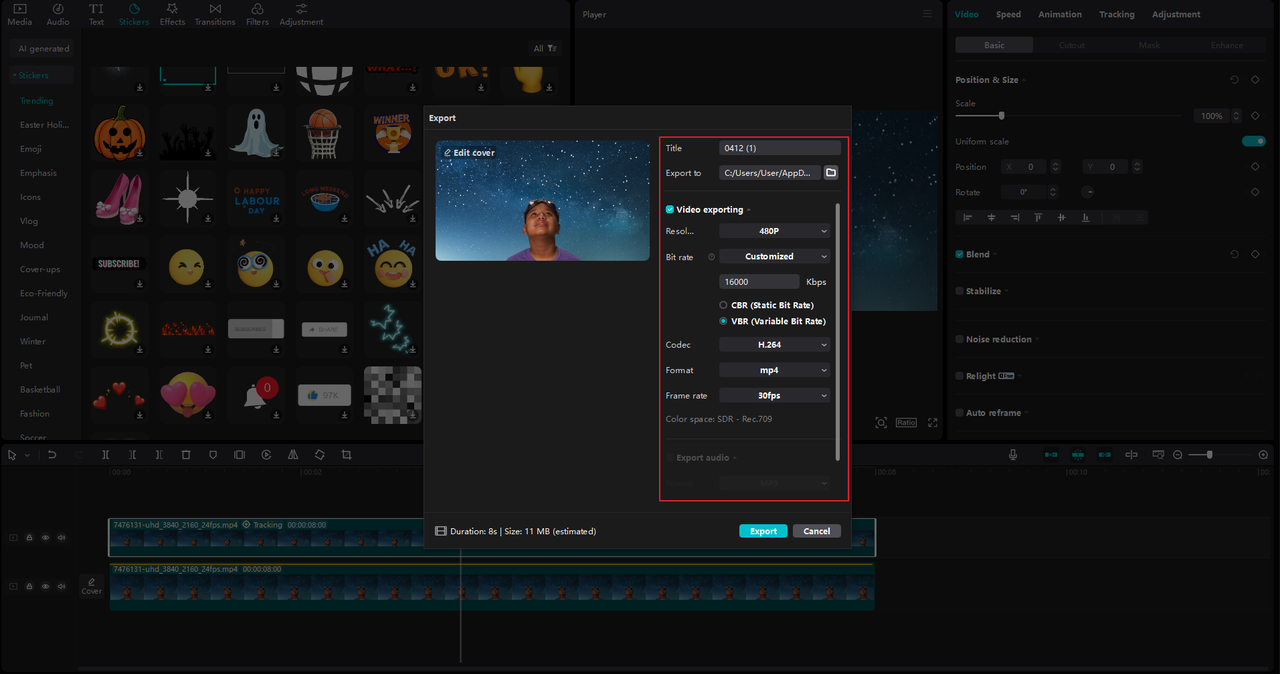
Task: Enable the Stabilize checkbox
Action: tap(960, 291)
